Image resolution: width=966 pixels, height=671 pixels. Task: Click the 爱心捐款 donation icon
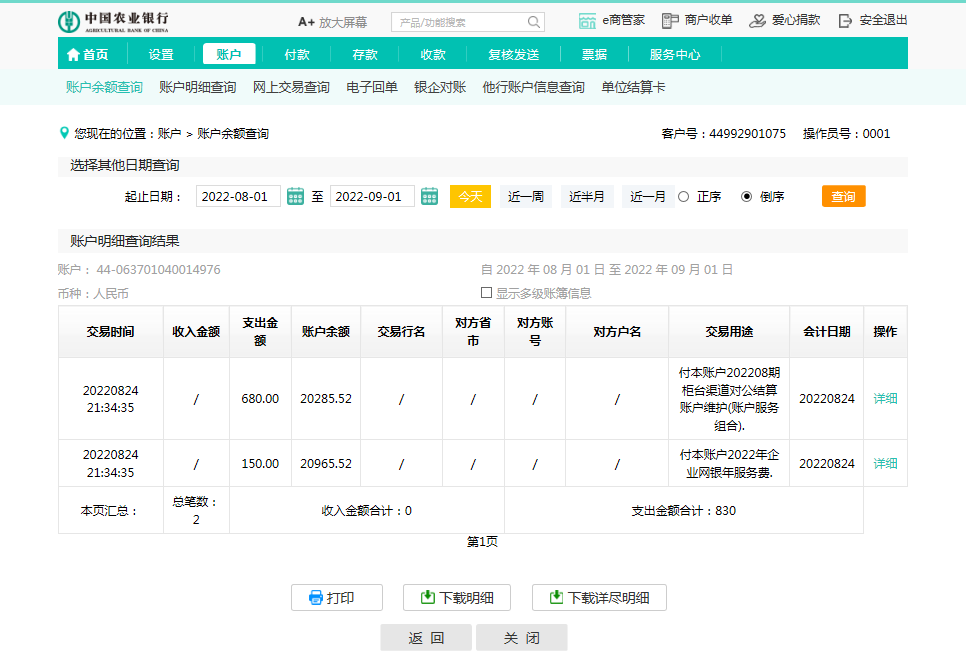pyautogui.click(x=757, y=21)
